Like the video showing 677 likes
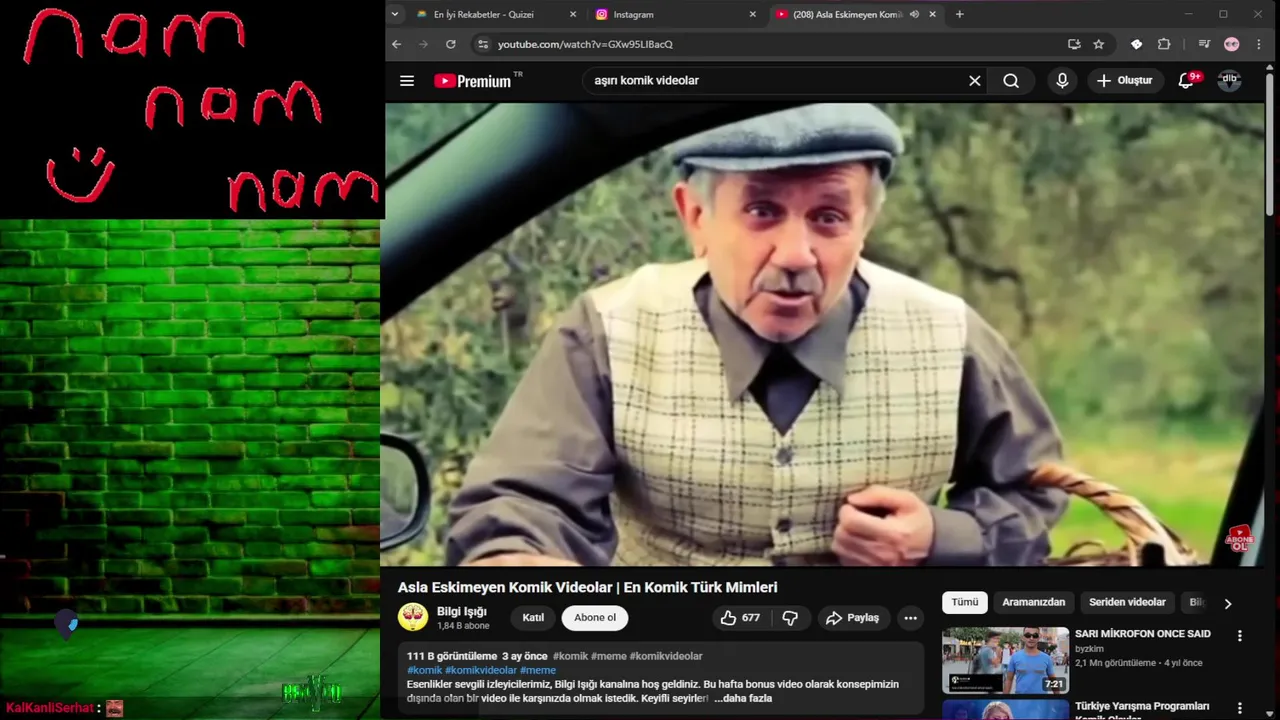 point(740,618)
